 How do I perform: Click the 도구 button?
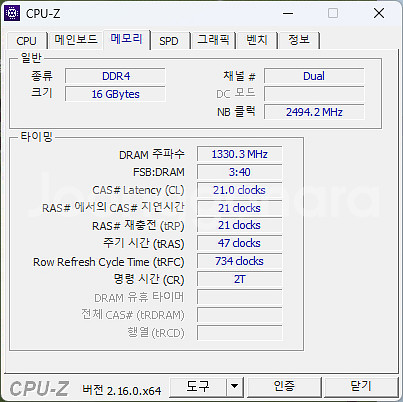click(x=198, y=387)
